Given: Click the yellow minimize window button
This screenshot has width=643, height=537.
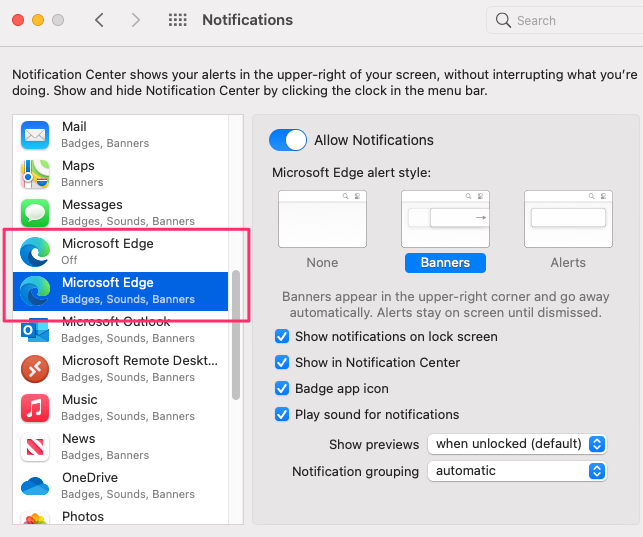Looking at the screenshot, I should pyautogui.click(x=38, y=20).
